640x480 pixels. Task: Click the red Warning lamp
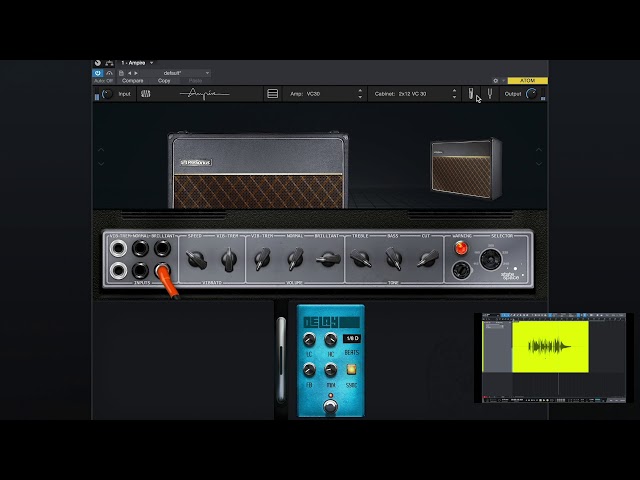pyautogui.click(x=461, y=248)
